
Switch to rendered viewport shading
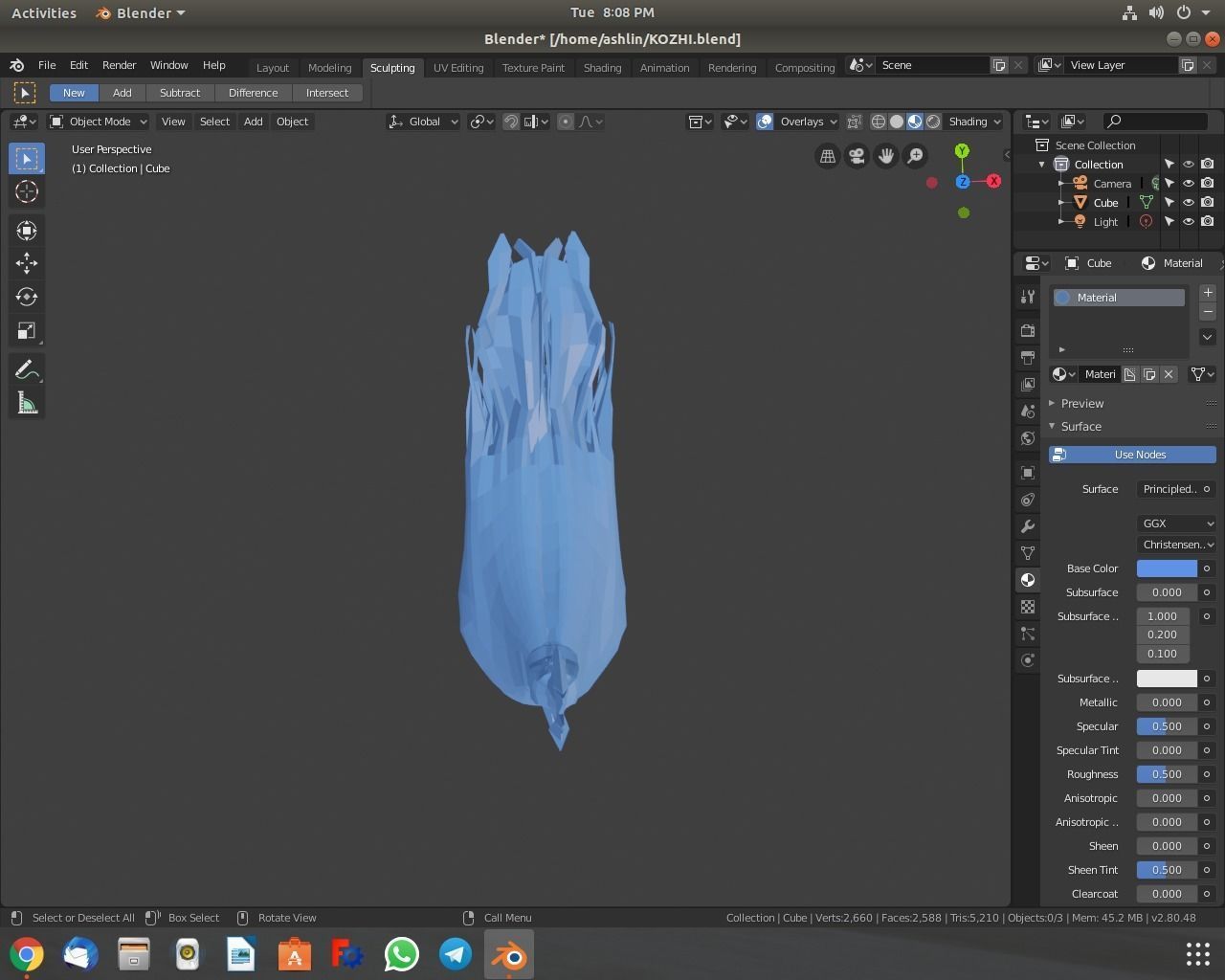[x=933, y=122]
